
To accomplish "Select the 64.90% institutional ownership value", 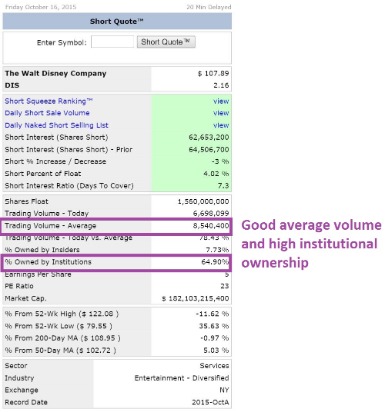I will pyautogui.click(x=215, y=262).
